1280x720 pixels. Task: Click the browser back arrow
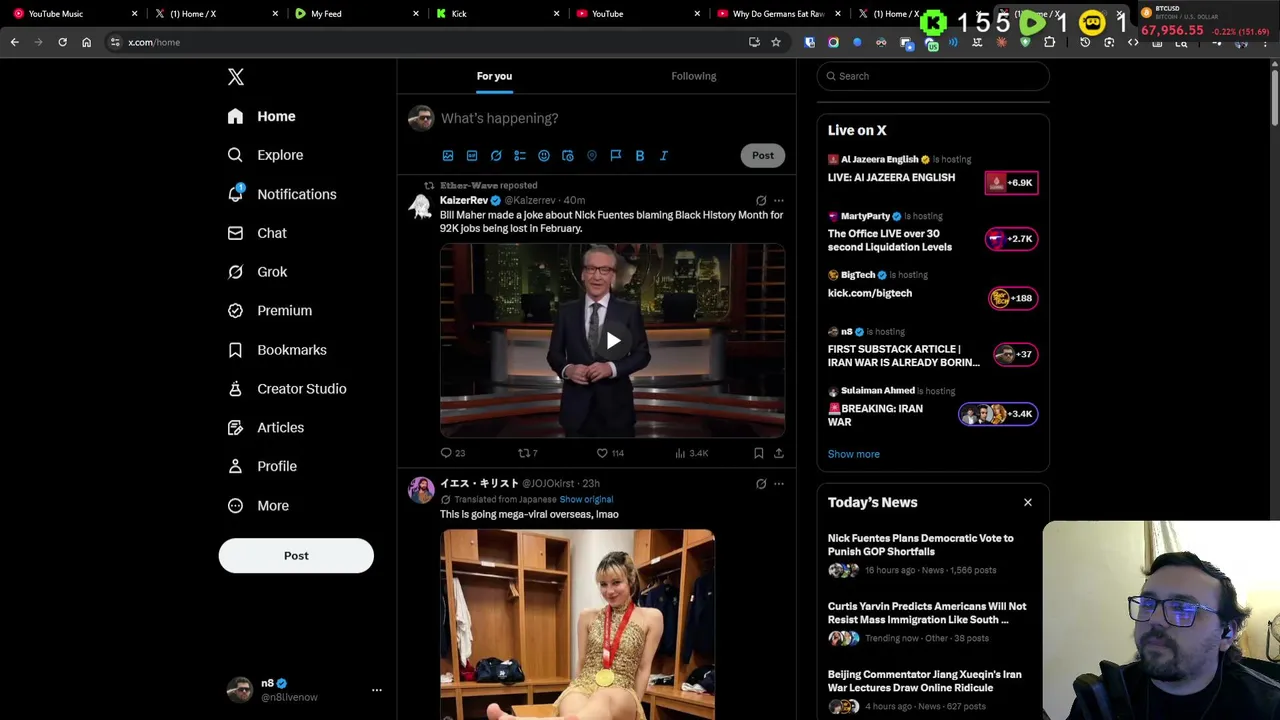pyautogui.click(x=14, y=42)
